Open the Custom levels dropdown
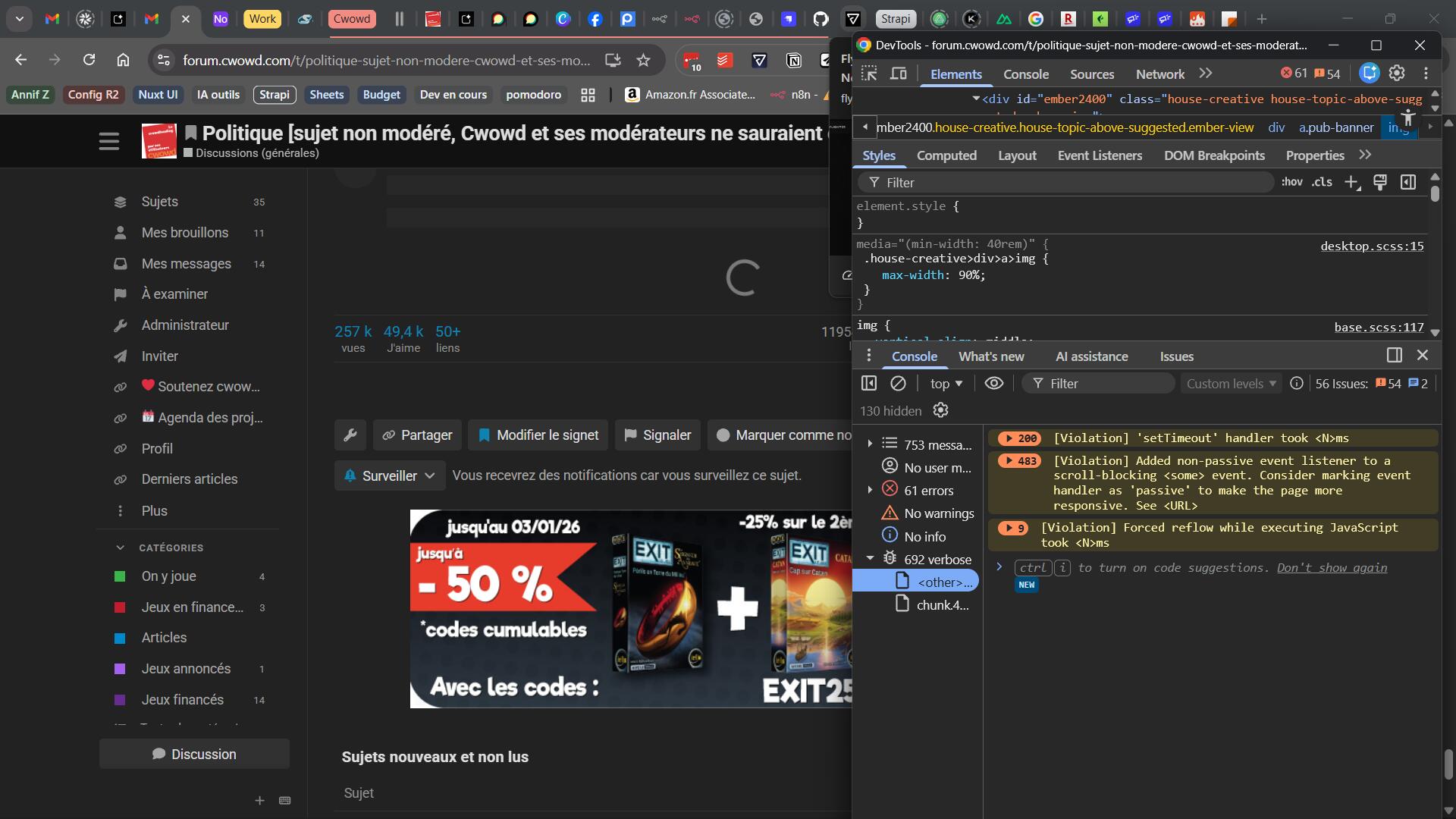This screenshot has height=819, width=1456. 1231,384
